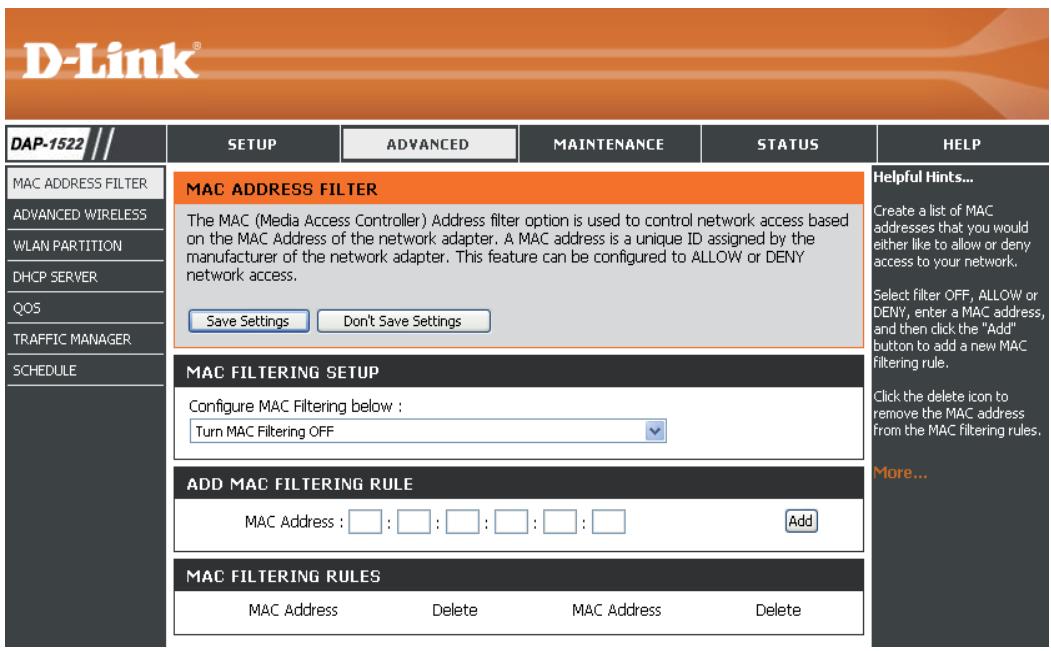Screen dimensions: 1051x651
Task: Open the More... helpful hints link
Action: (900, 473)
